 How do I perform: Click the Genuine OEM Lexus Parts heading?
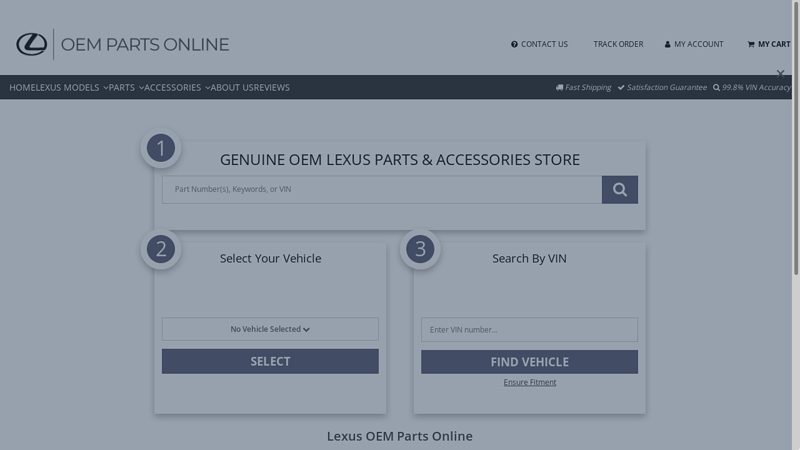point(399,160)
